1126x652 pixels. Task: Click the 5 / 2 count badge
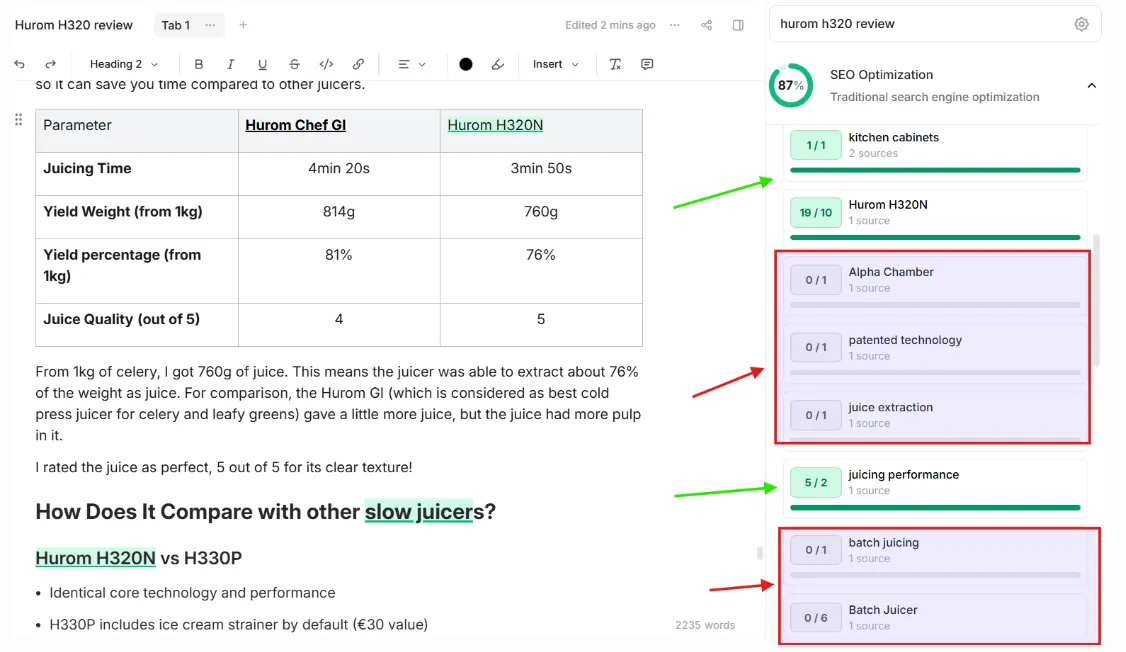816,483
